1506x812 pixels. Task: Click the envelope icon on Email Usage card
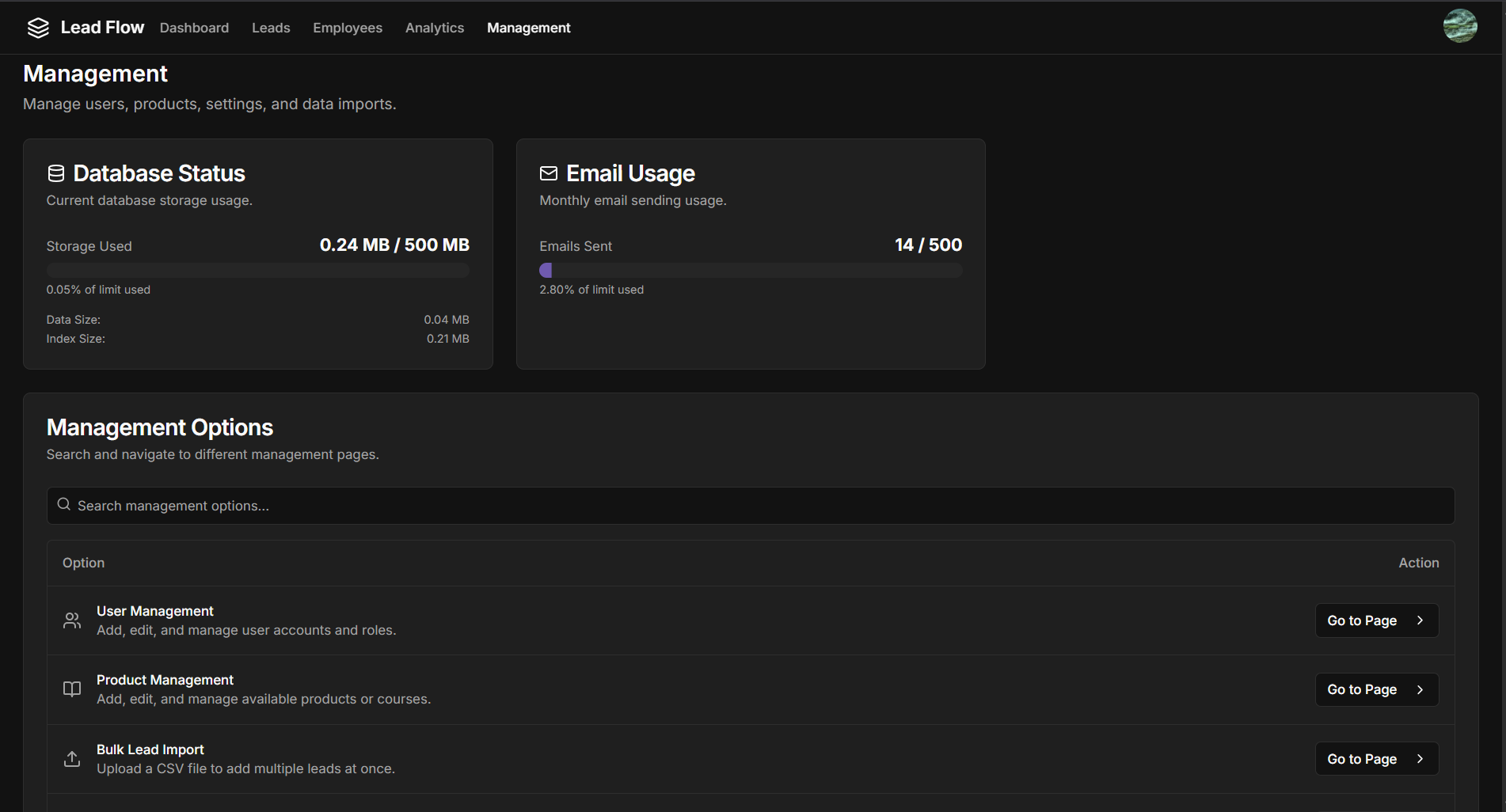[x=548, y=173]
